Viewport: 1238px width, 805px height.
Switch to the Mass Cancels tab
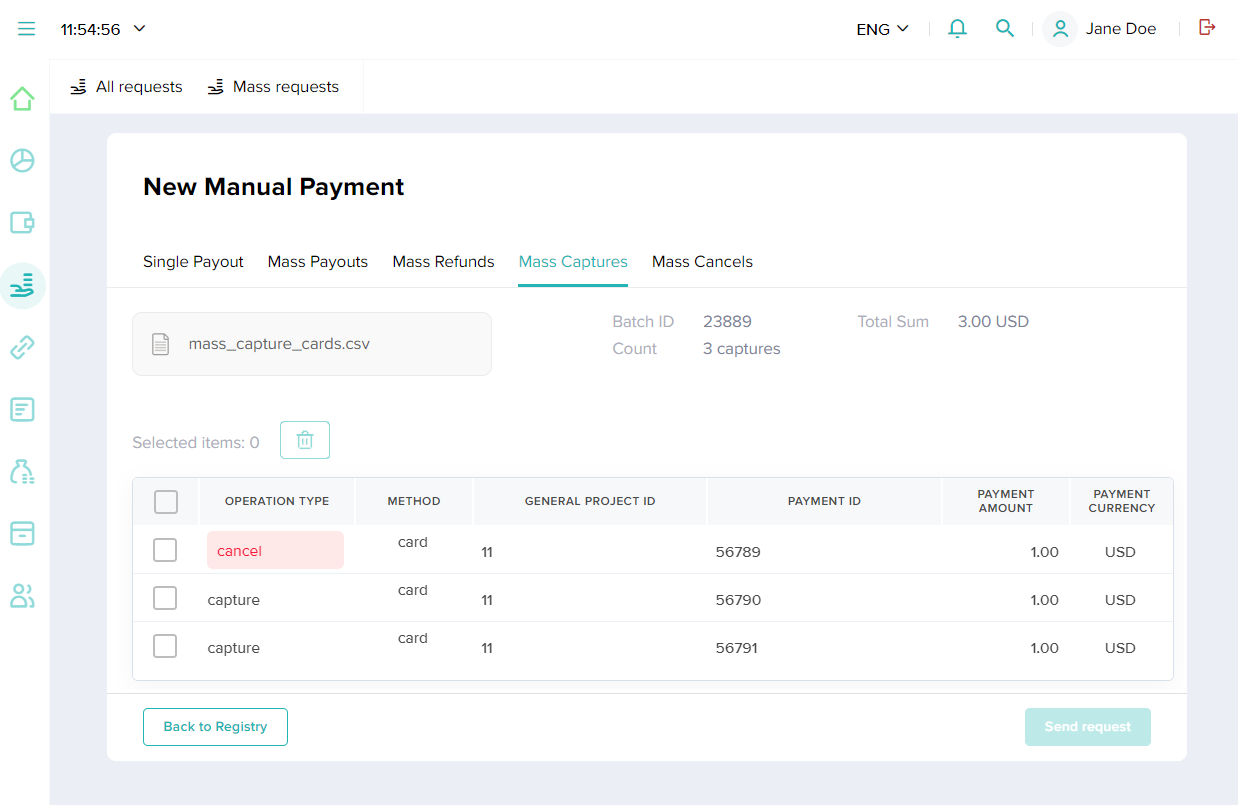point(702,262)
